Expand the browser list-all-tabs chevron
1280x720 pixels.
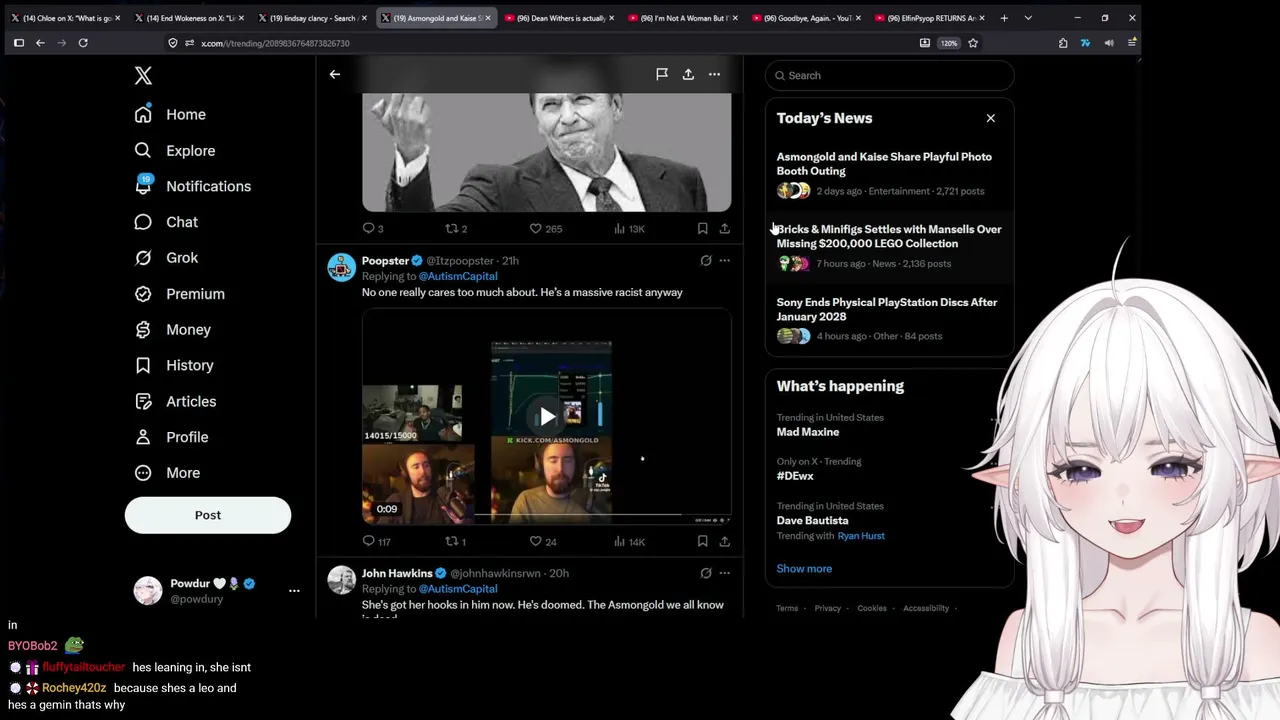tap(1028, 18)
